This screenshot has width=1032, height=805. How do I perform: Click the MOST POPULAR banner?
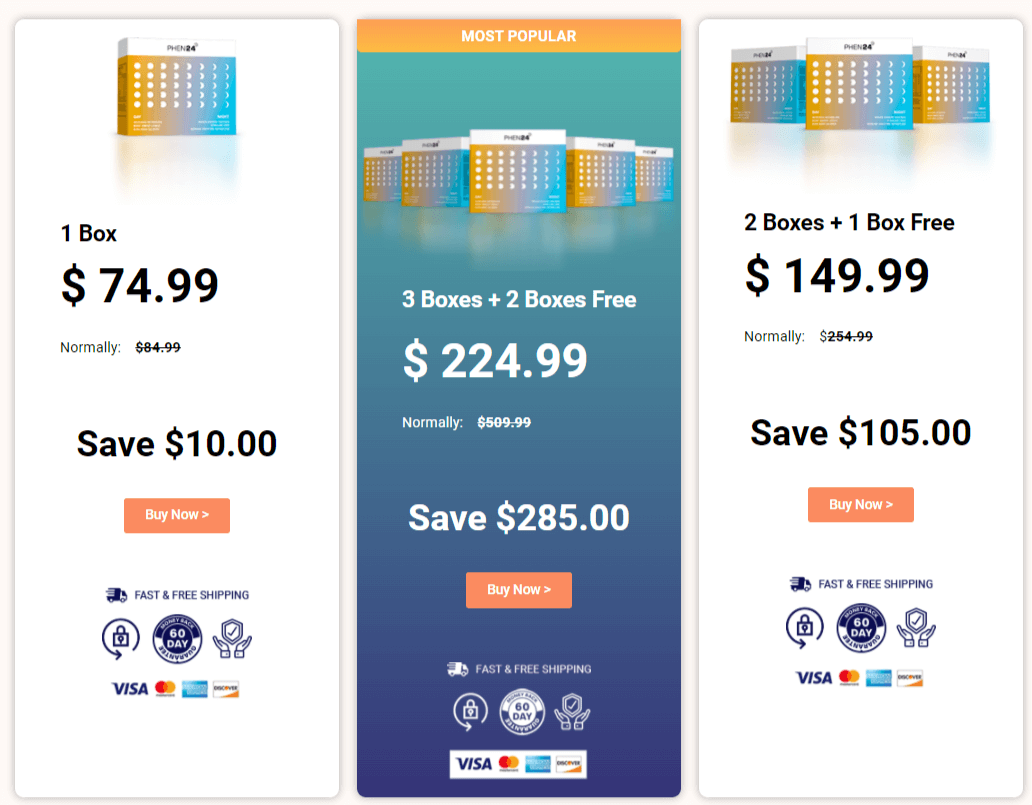[519, 36]
